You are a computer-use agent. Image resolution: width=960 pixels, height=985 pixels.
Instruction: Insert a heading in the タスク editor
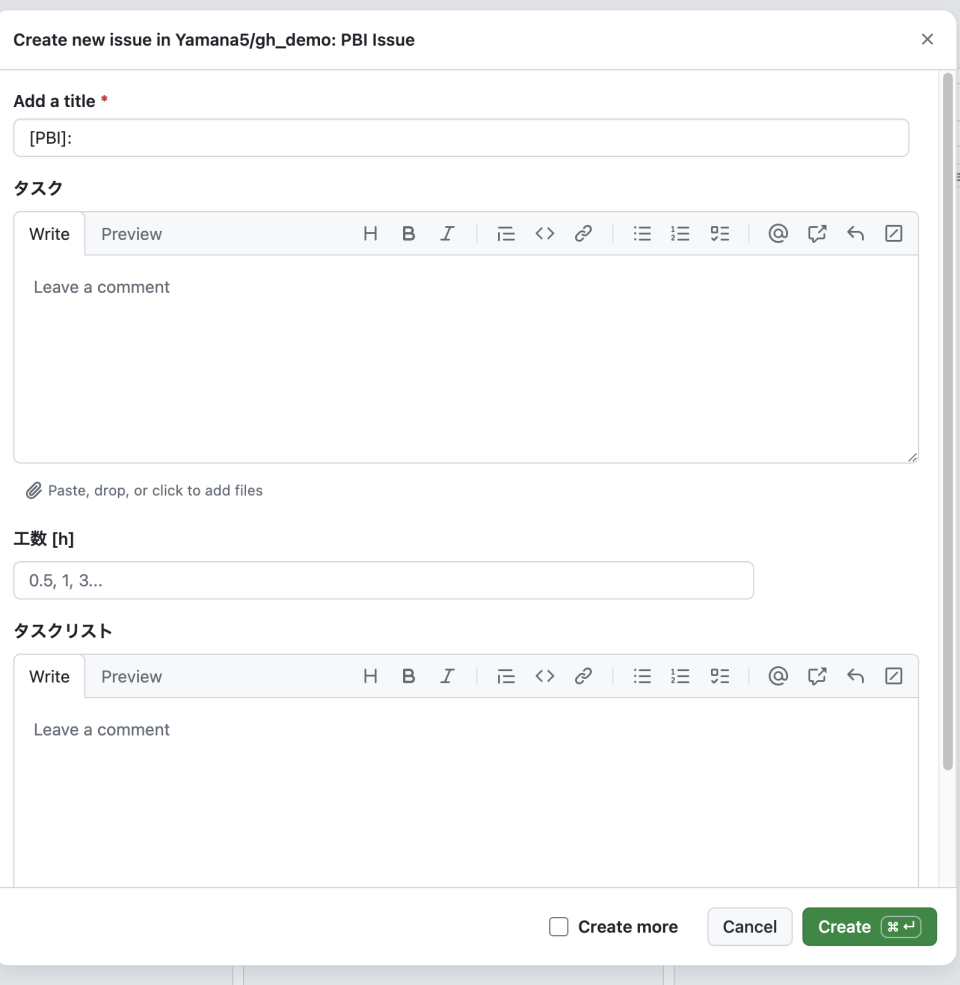pos(370,233)
